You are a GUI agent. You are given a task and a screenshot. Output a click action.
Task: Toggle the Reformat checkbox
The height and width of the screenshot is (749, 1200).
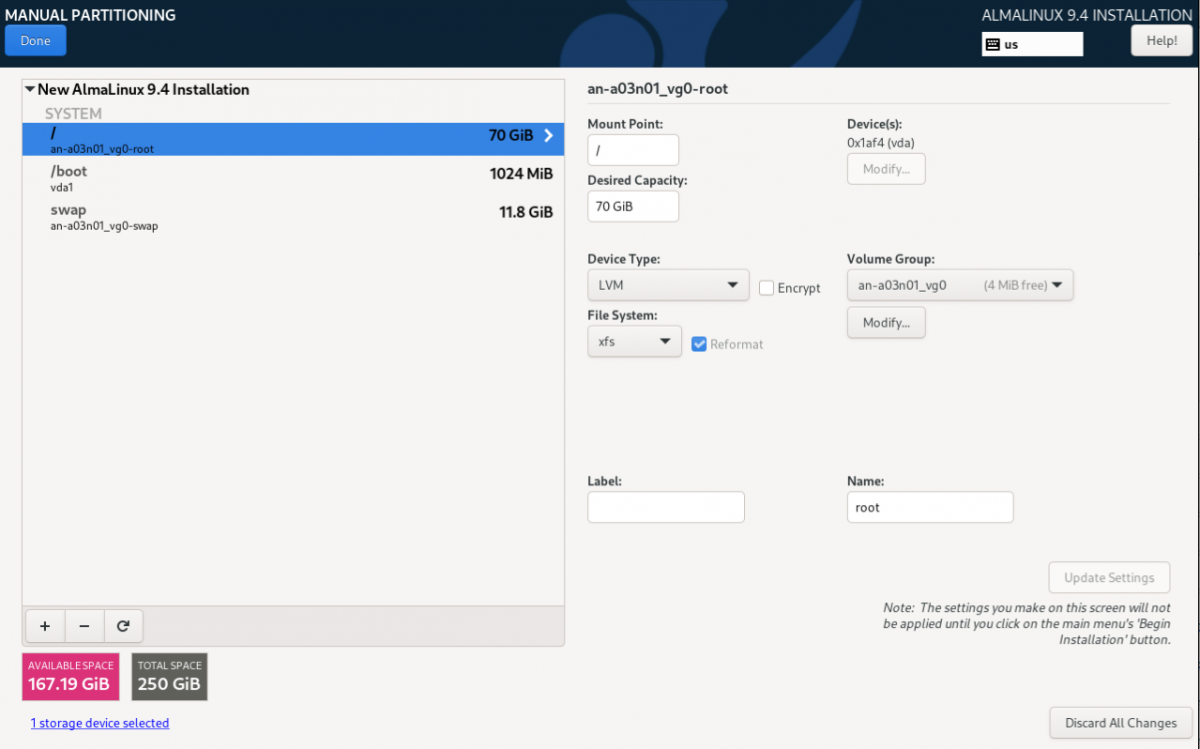[x=700, y=343]
